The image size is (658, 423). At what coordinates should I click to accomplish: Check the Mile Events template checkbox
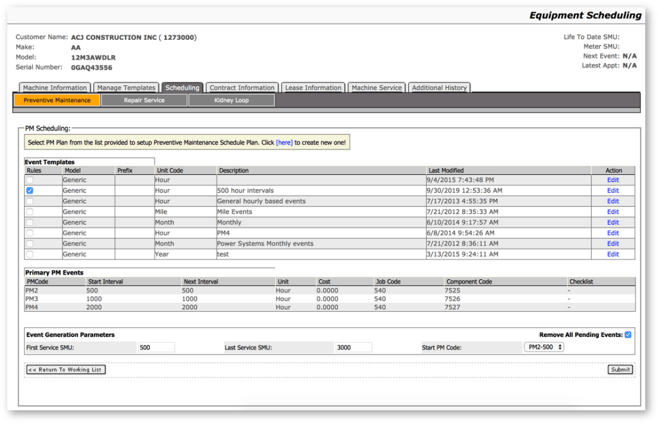[x=30, y=211]
